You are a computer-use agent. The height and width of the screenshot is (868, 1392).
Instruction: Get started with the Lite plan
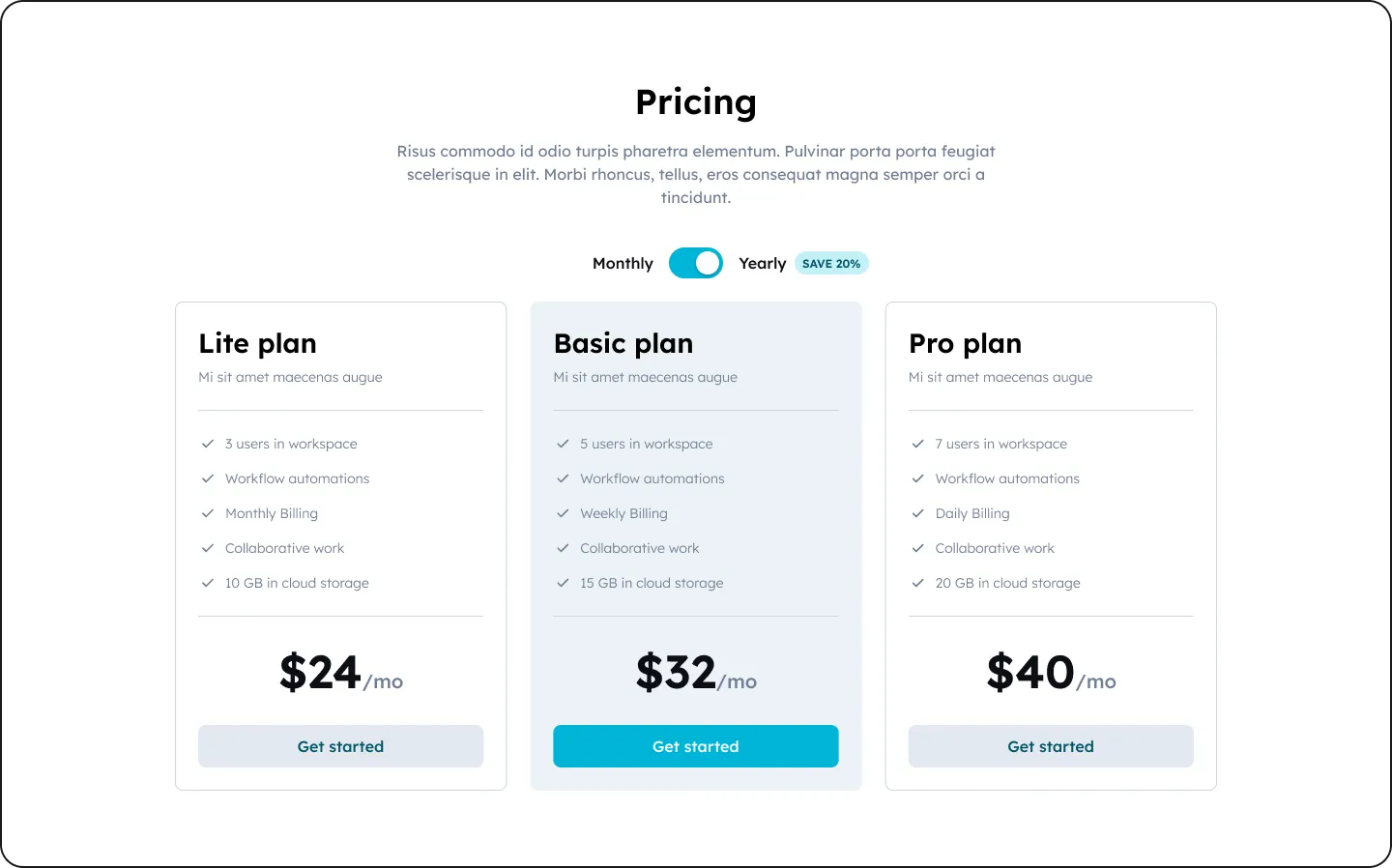tap(340, 746)
